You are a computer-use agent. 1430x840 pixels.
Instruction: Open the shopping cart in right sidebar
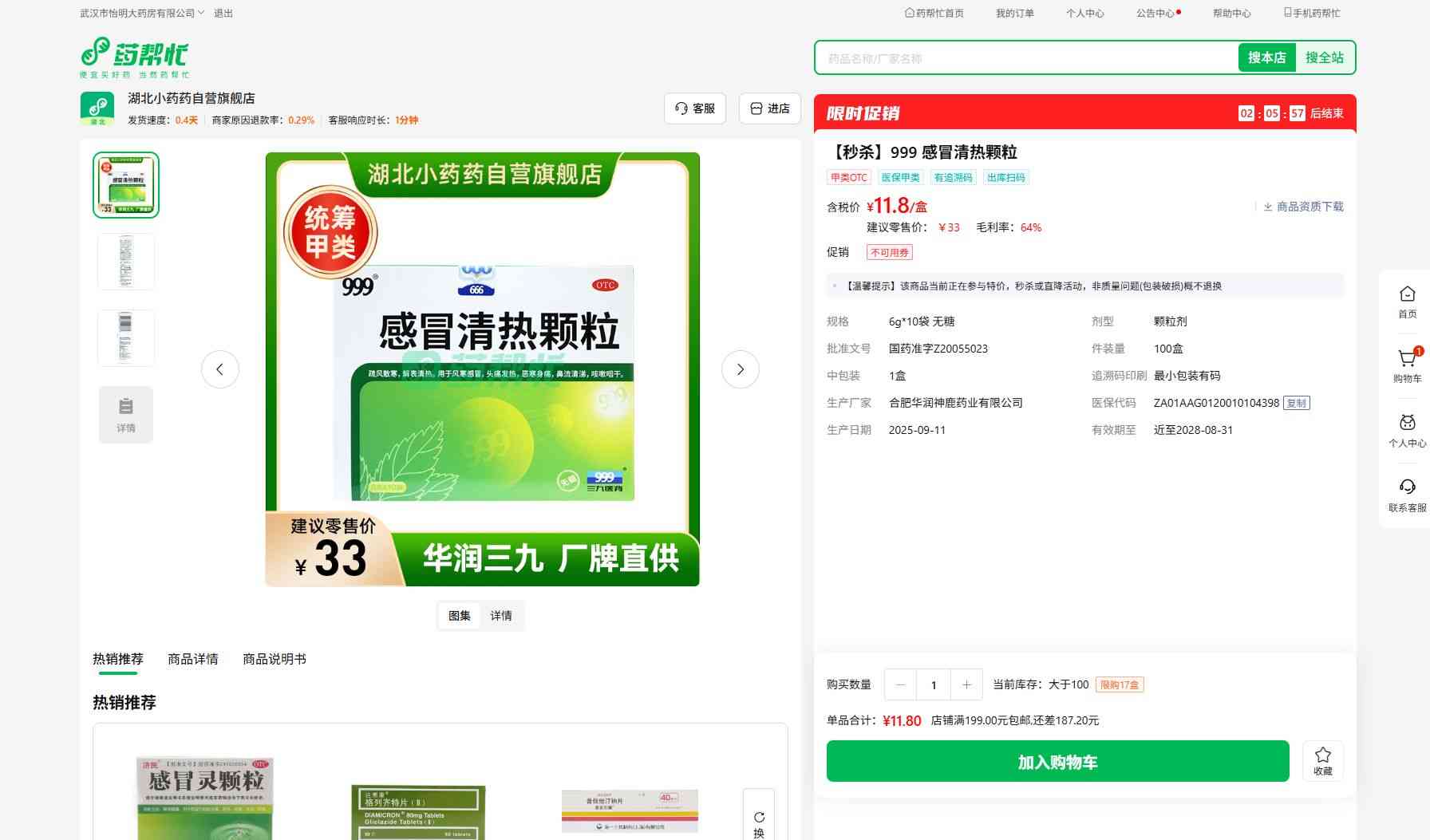pyautogui.click(x=1407, y=365)
